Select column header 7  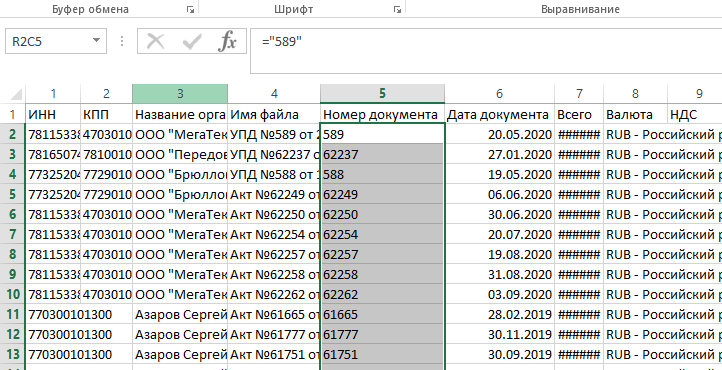(x=579, y=94)
